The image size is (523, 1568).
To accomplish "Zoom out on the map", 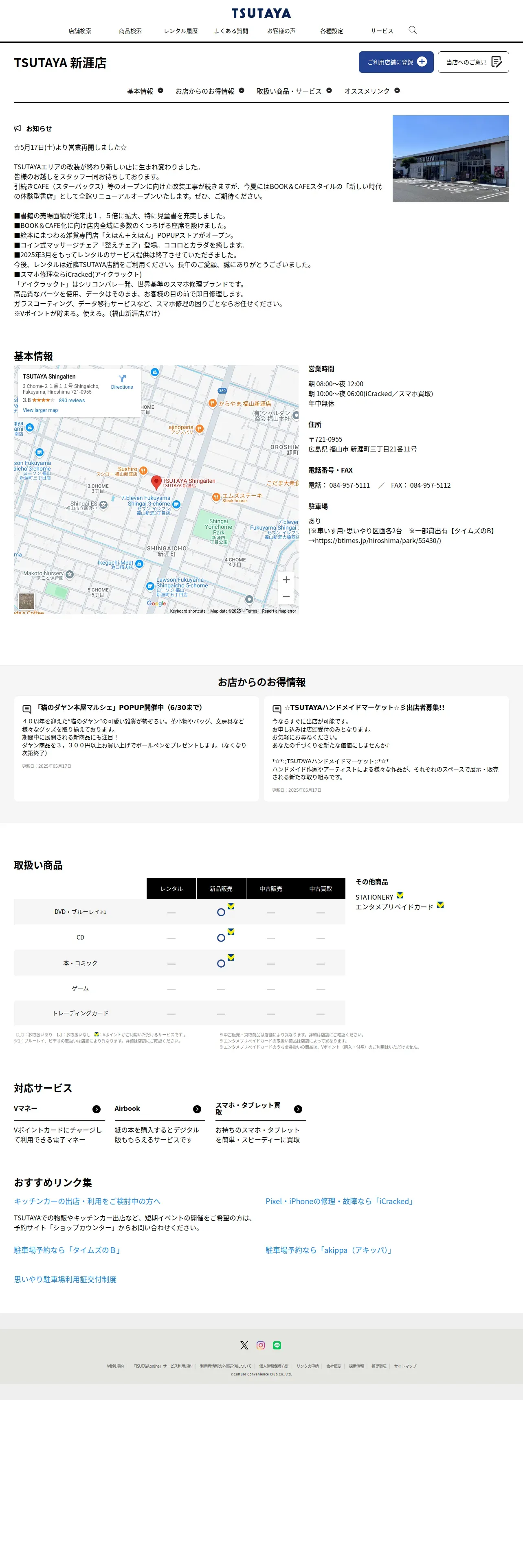I will (286, 596).
